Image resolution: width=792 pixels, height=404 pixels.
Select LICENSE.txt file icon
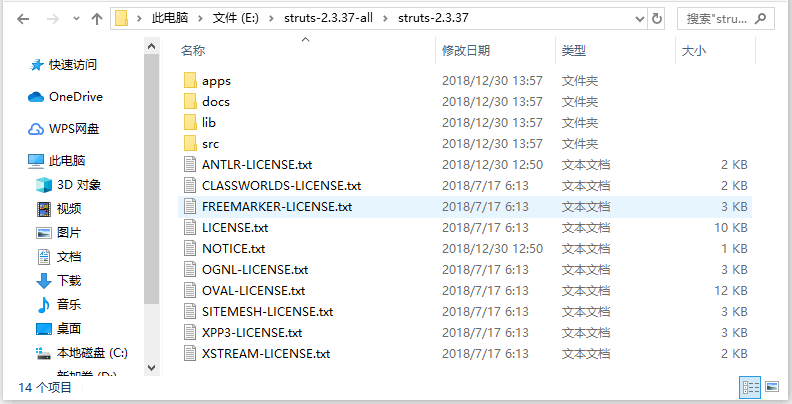tap(190, 228)
